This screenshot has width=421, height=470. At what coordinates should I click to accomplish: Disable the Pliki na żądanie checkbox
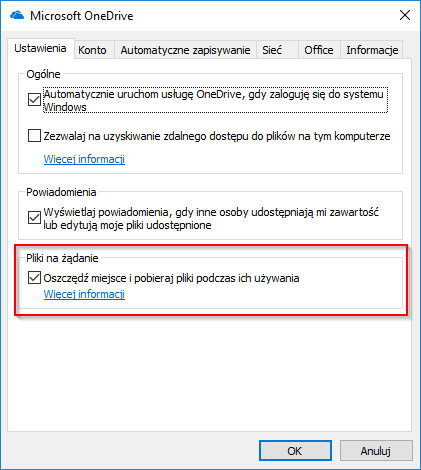[34, 278]
